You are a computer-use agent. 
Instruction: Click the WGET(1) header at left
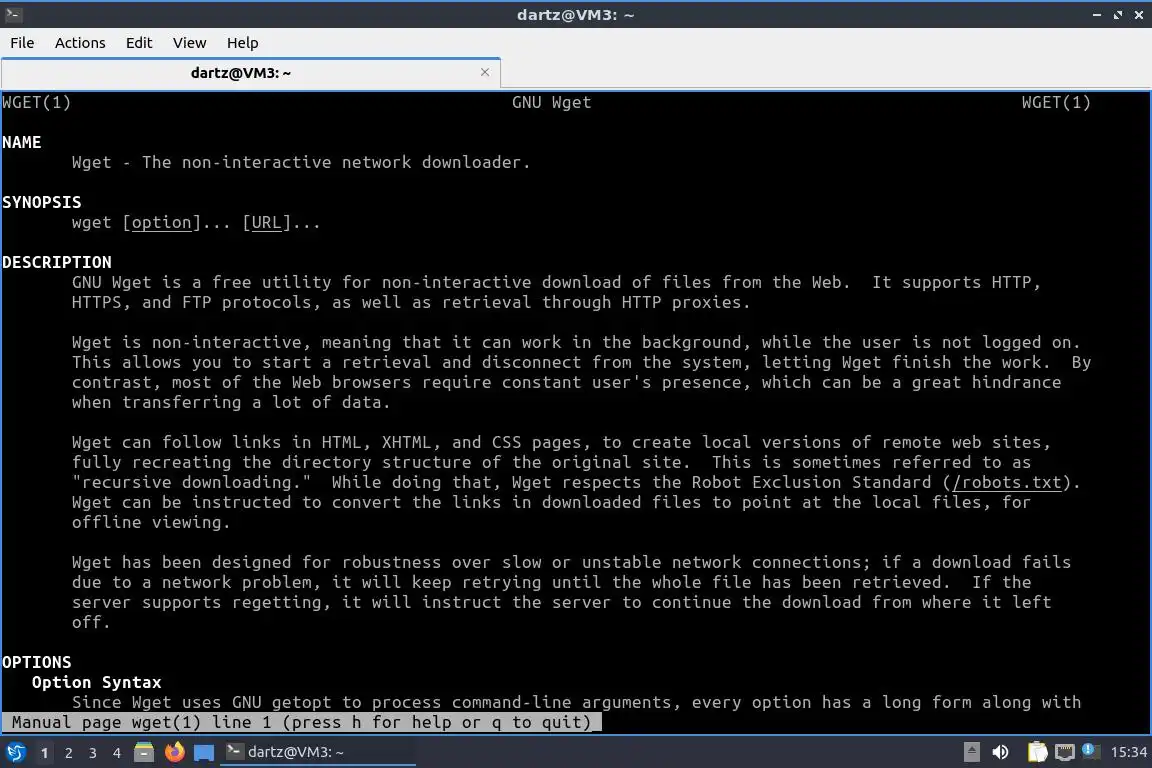pyautogui.click(x=37, y=103)
